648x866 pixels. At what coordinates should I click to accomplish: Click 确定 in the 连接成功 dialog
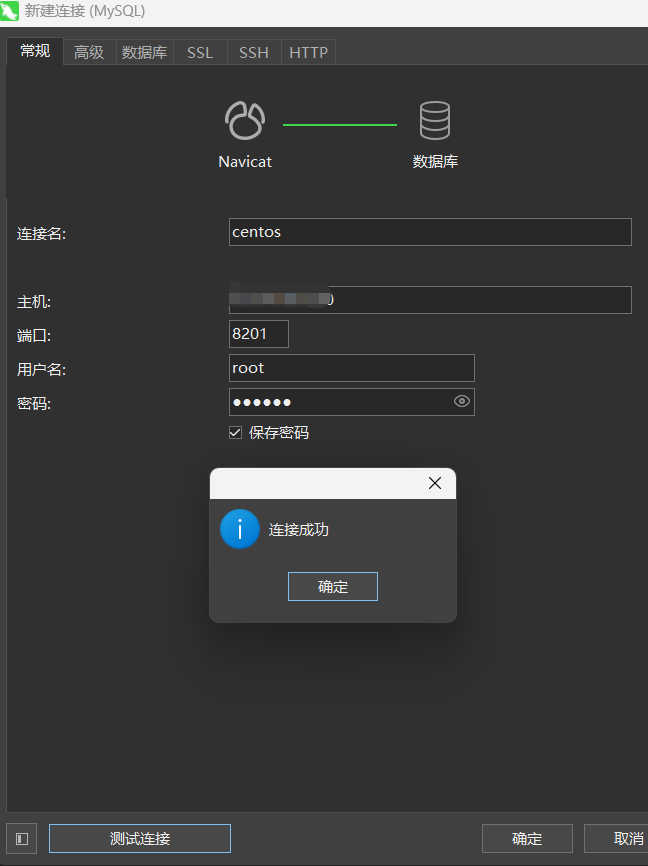click(333, 587)
